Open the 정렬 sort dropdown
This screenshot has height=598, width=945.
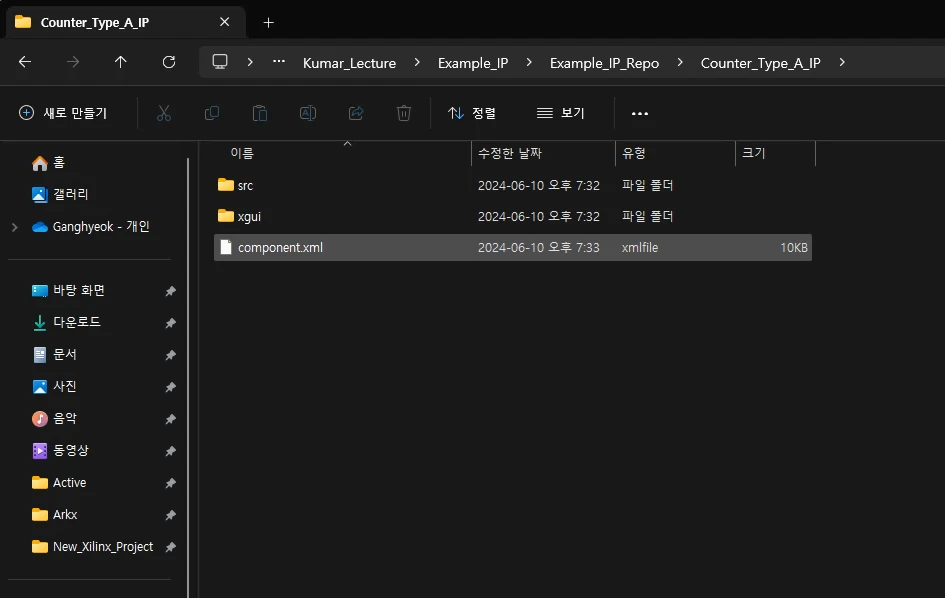[x=471, y=112]
